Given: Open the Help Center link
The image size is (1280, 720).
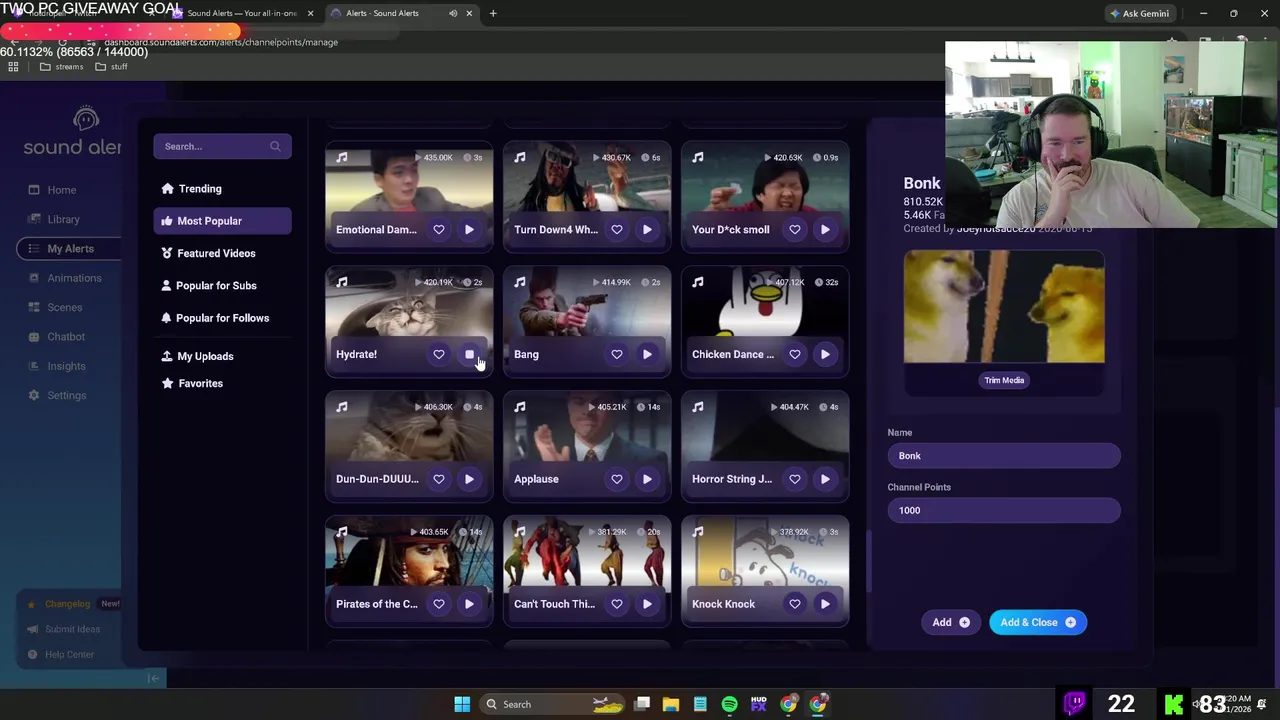Looking at the screenshot, I should click(69, 654).
